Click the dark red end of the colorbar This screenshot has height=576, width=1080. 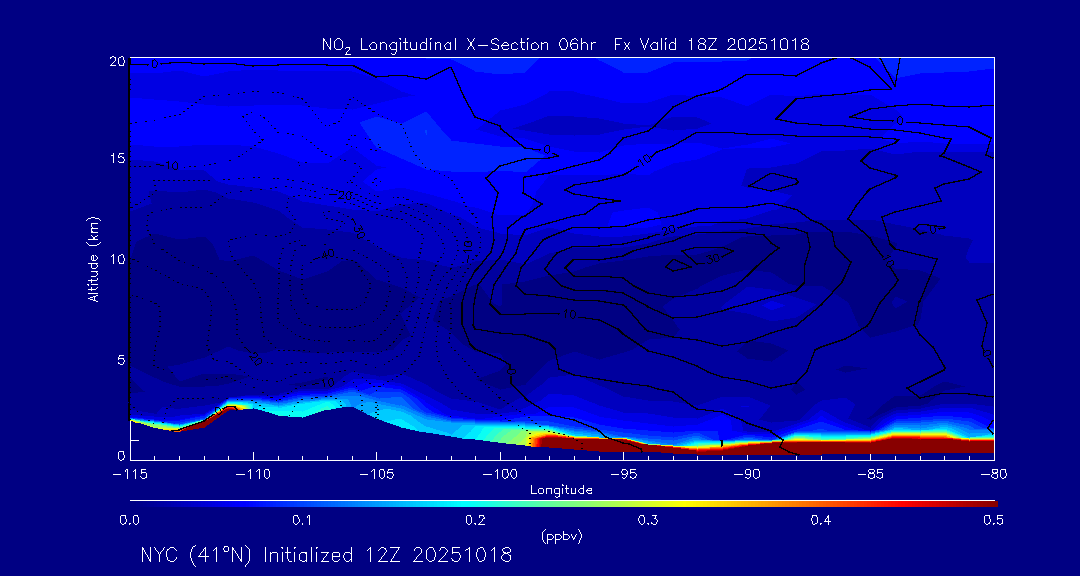[x=980, y=502]
